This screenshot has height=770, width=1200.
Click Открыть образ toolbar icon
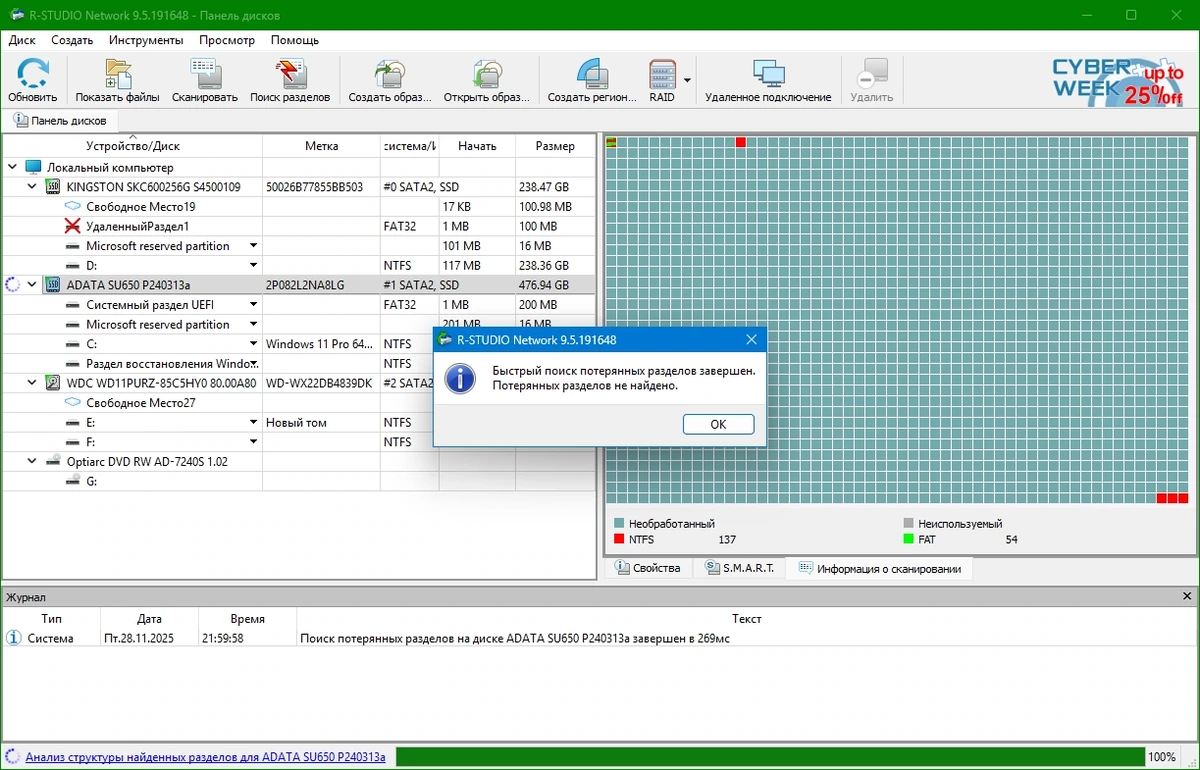pos(487,80)
